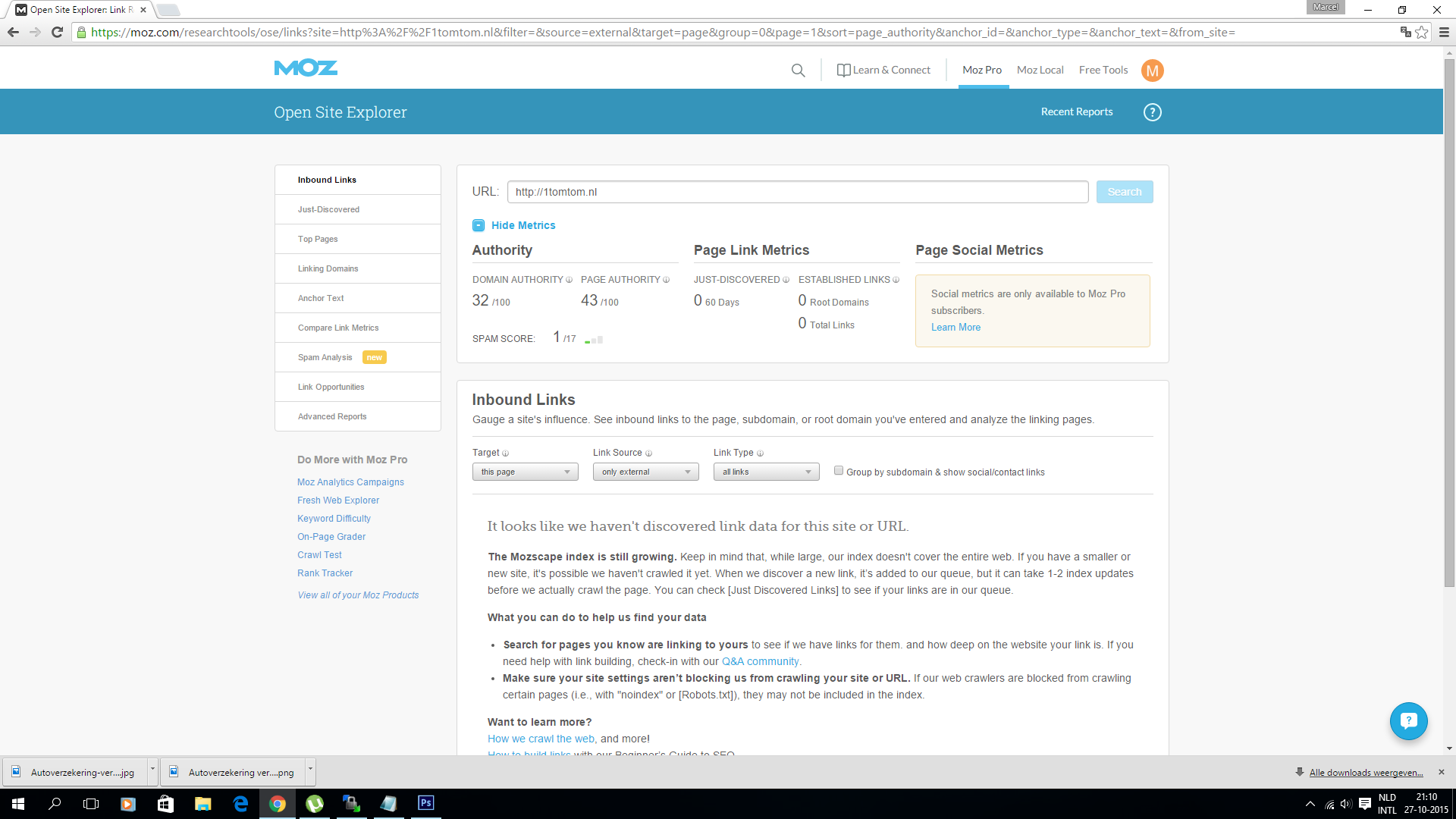Click the spam score indicator bars
1456x819 pixels.
pos(594,340)
